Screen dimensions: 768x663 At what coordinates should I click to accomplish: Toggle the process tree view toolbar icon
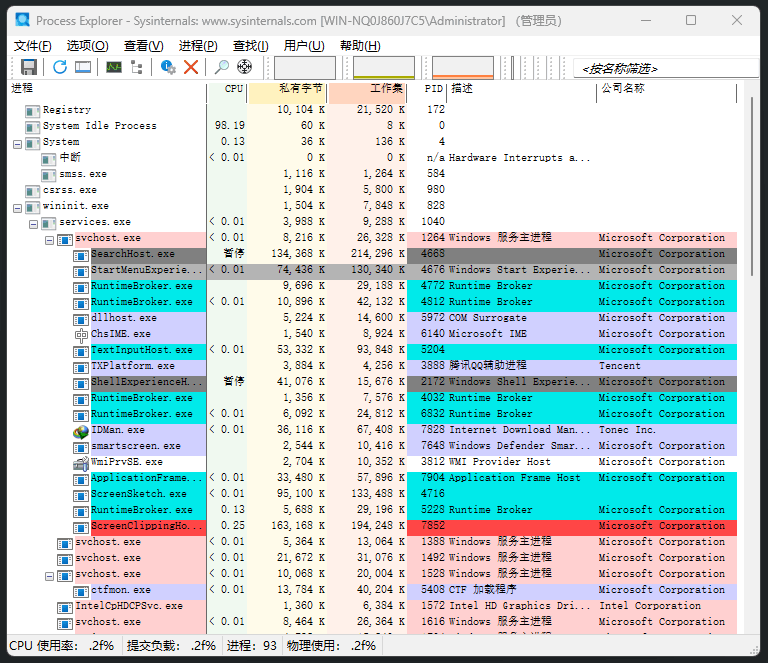pos(137,67)
